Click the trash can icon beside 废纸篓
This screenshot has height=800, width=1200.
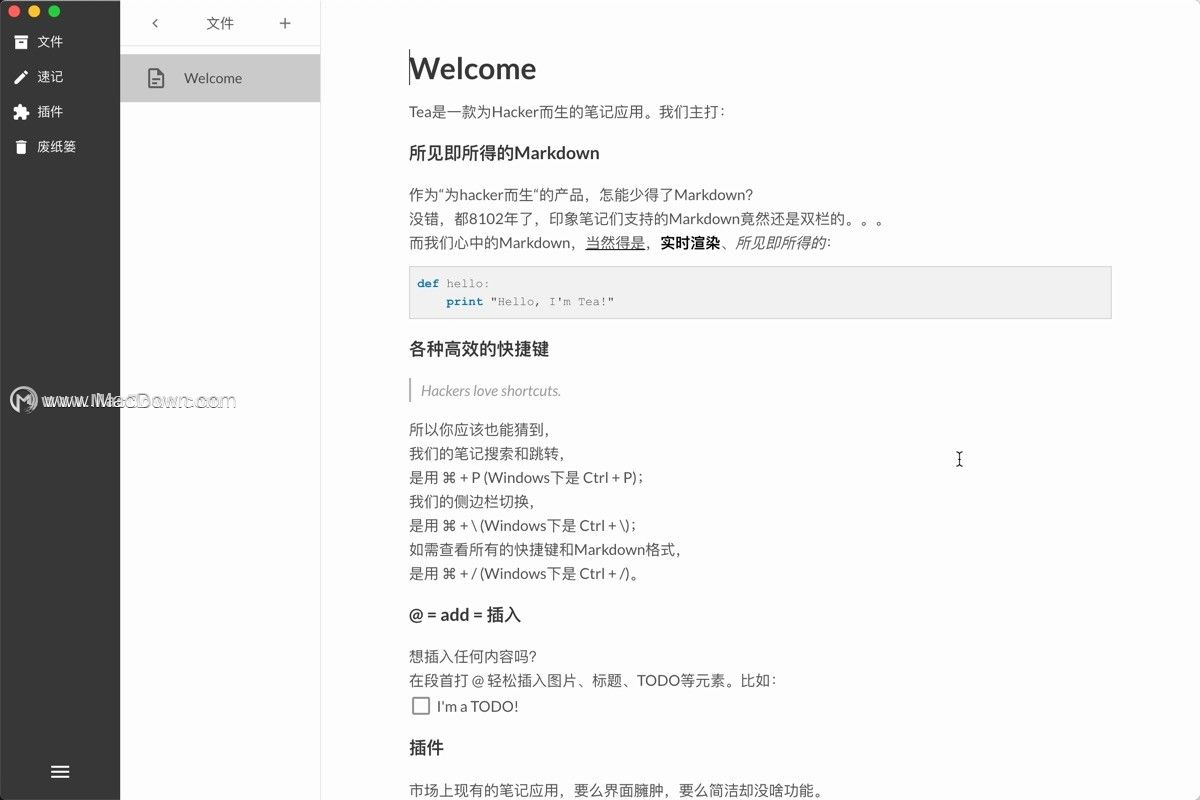pos(21,147)
